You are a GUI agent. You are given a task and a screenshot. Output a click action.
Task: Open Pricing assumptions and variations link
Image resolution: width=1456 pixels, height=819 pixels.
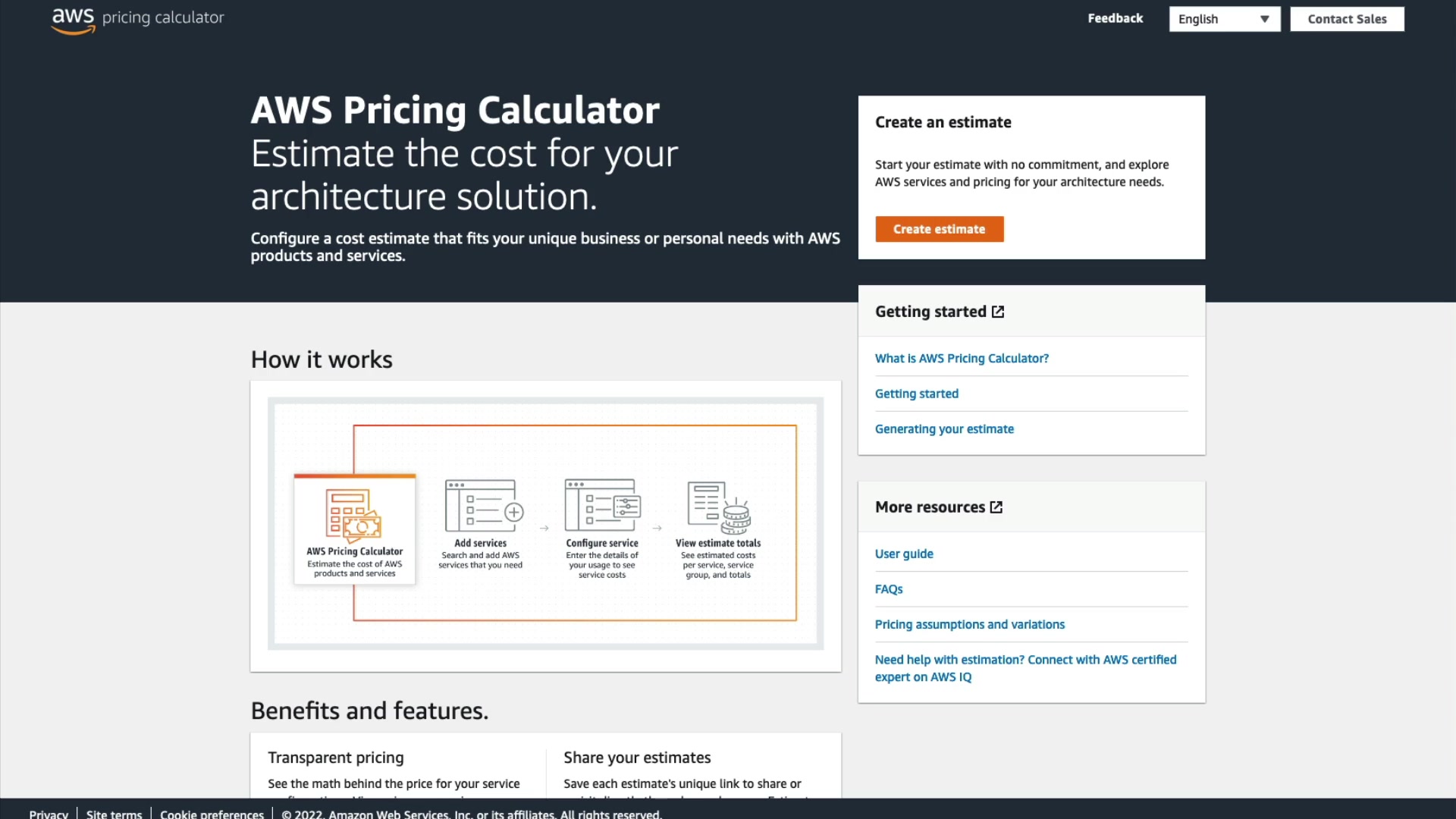tap(969, 625)
